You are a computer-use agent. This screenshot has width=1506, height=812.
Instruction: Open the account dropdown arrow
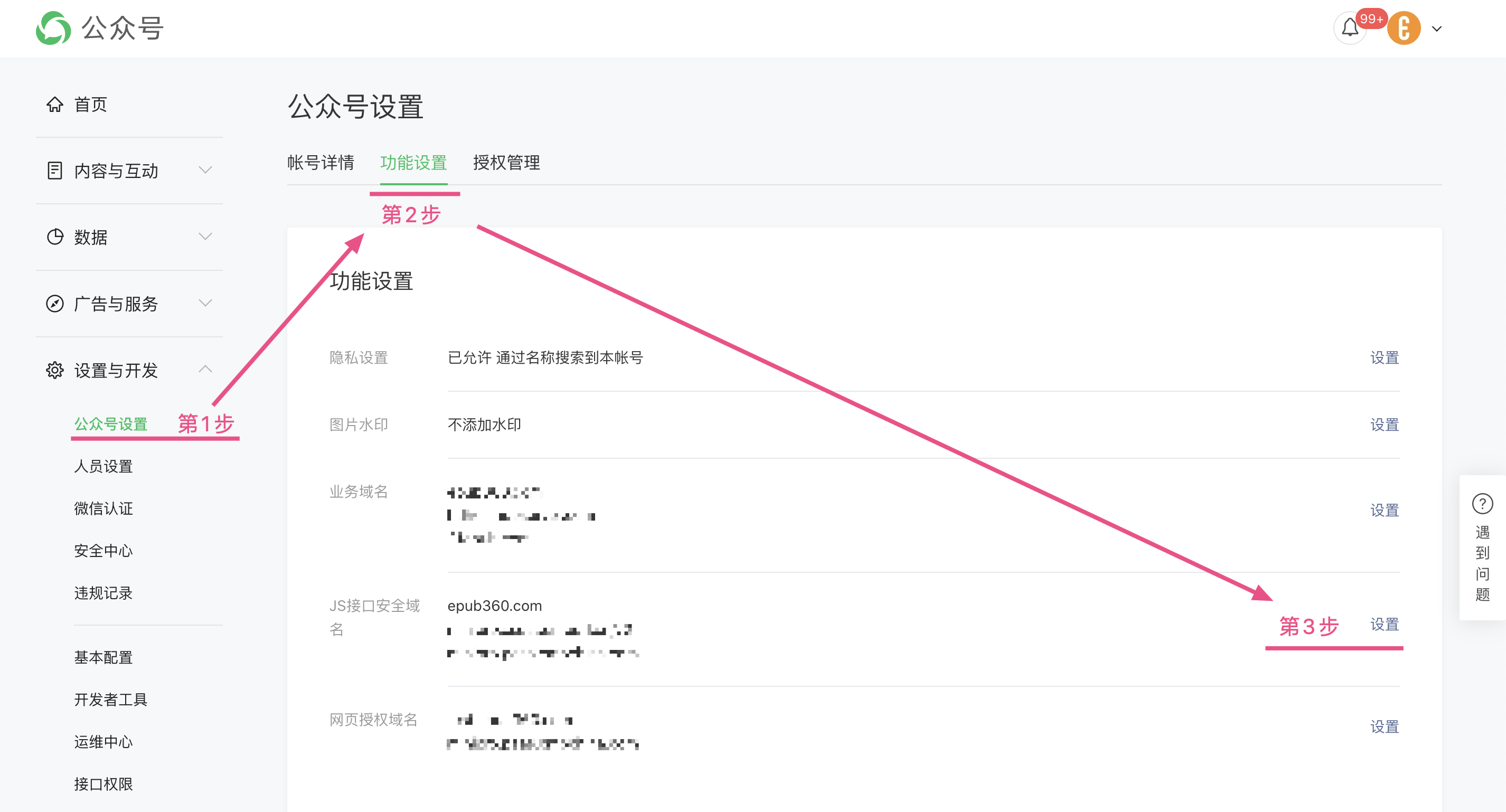pyautogui.click(x=1436, y=29)
